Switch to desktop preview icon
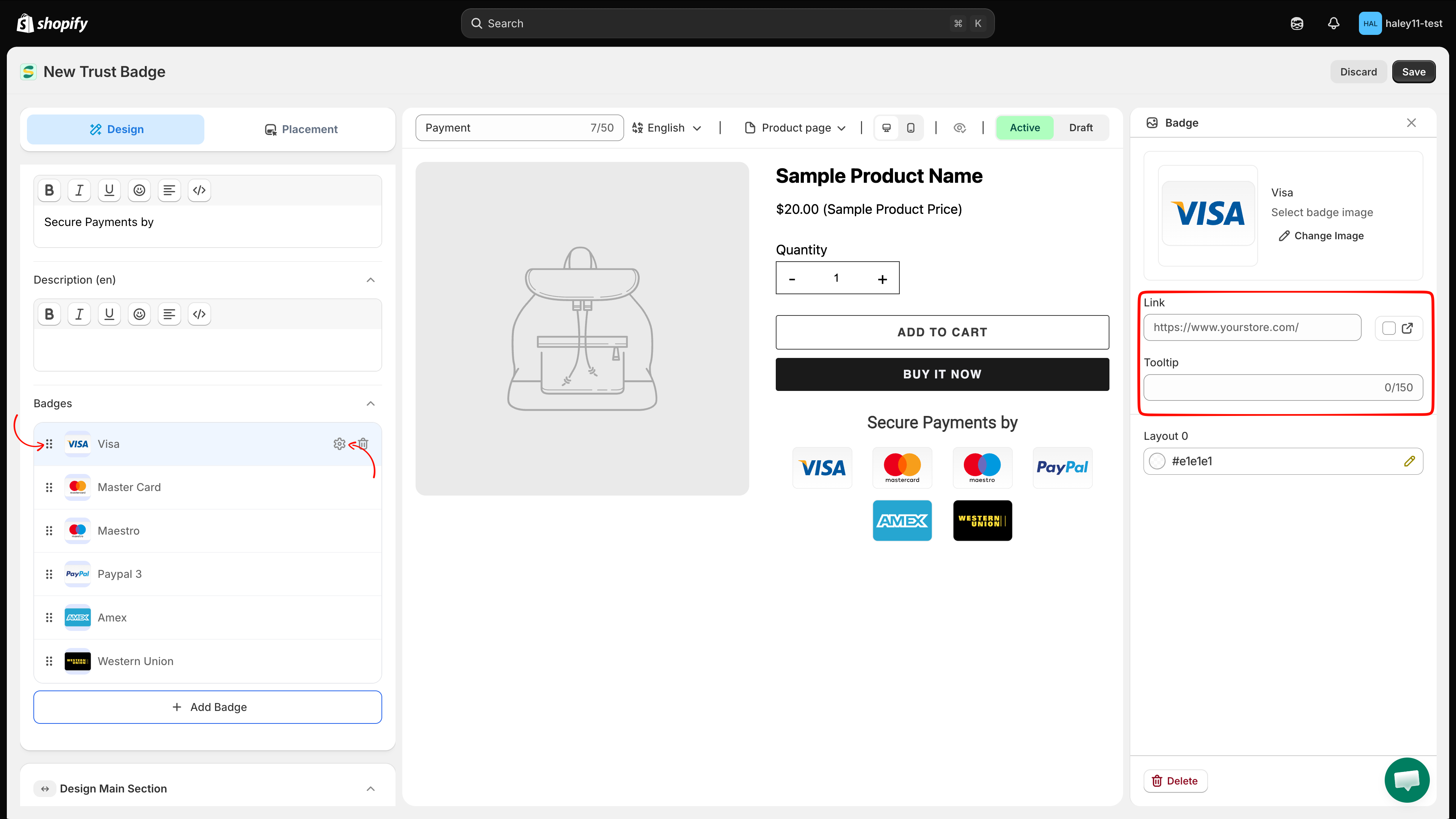This screenshot has height=819, width=1456. point(886,128)
